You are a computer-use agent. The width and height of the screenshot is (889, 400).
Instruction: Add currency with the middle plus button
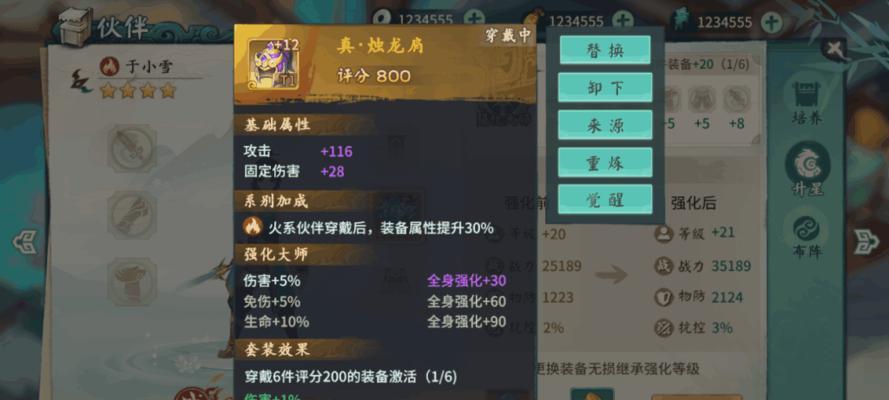click(x=623, y=21)
